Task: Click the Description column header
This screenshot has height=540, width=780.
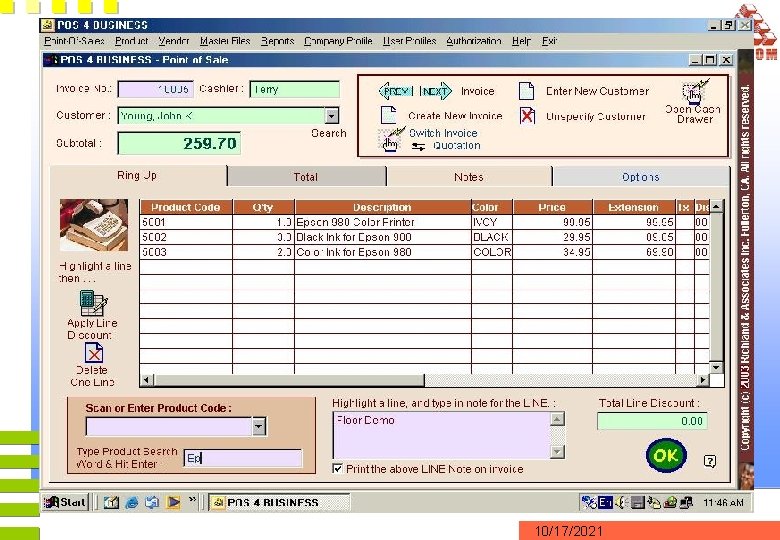Action: point(383,207)
